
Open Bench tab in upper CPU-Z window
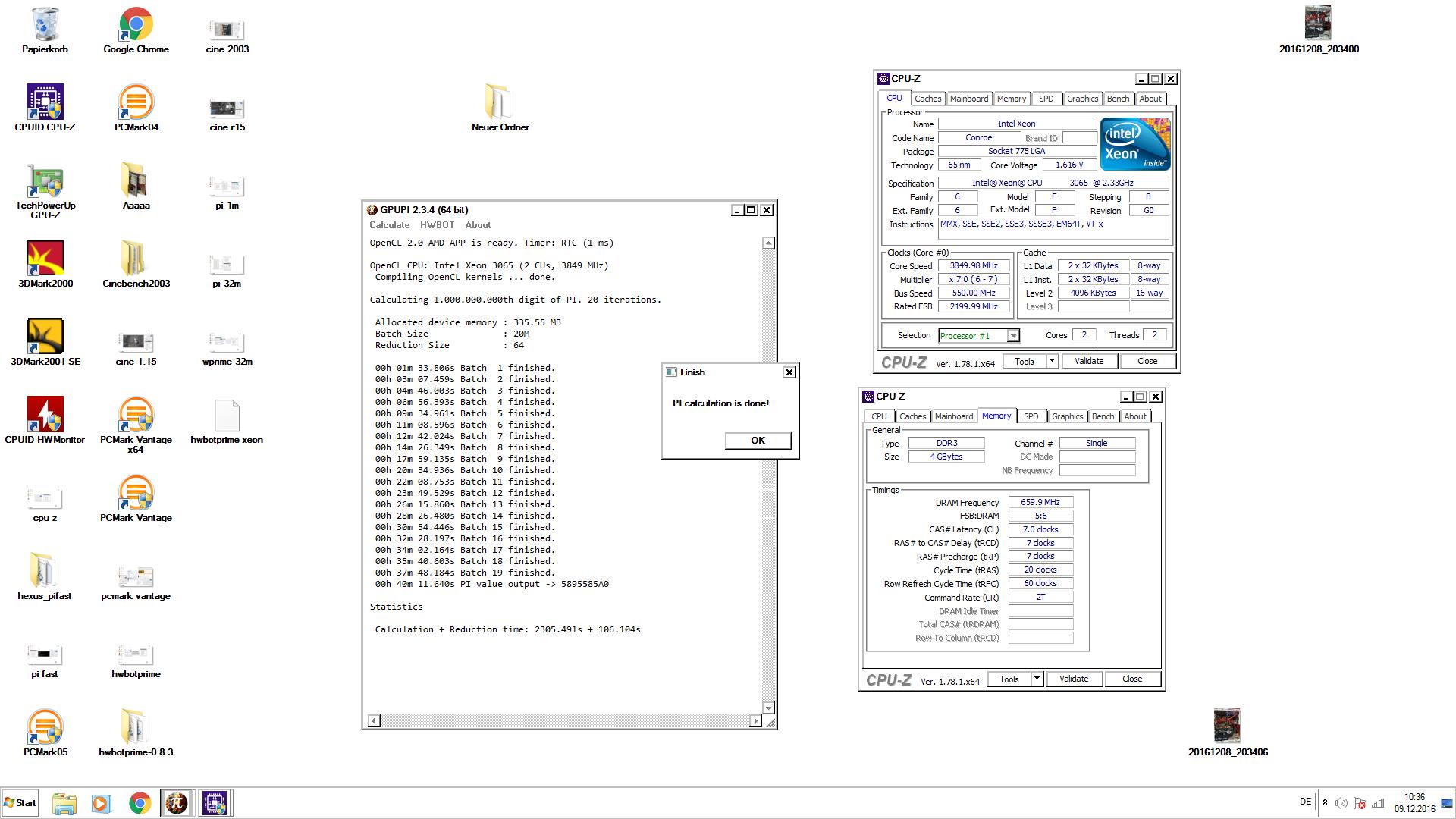click(x=1118, y=99)
